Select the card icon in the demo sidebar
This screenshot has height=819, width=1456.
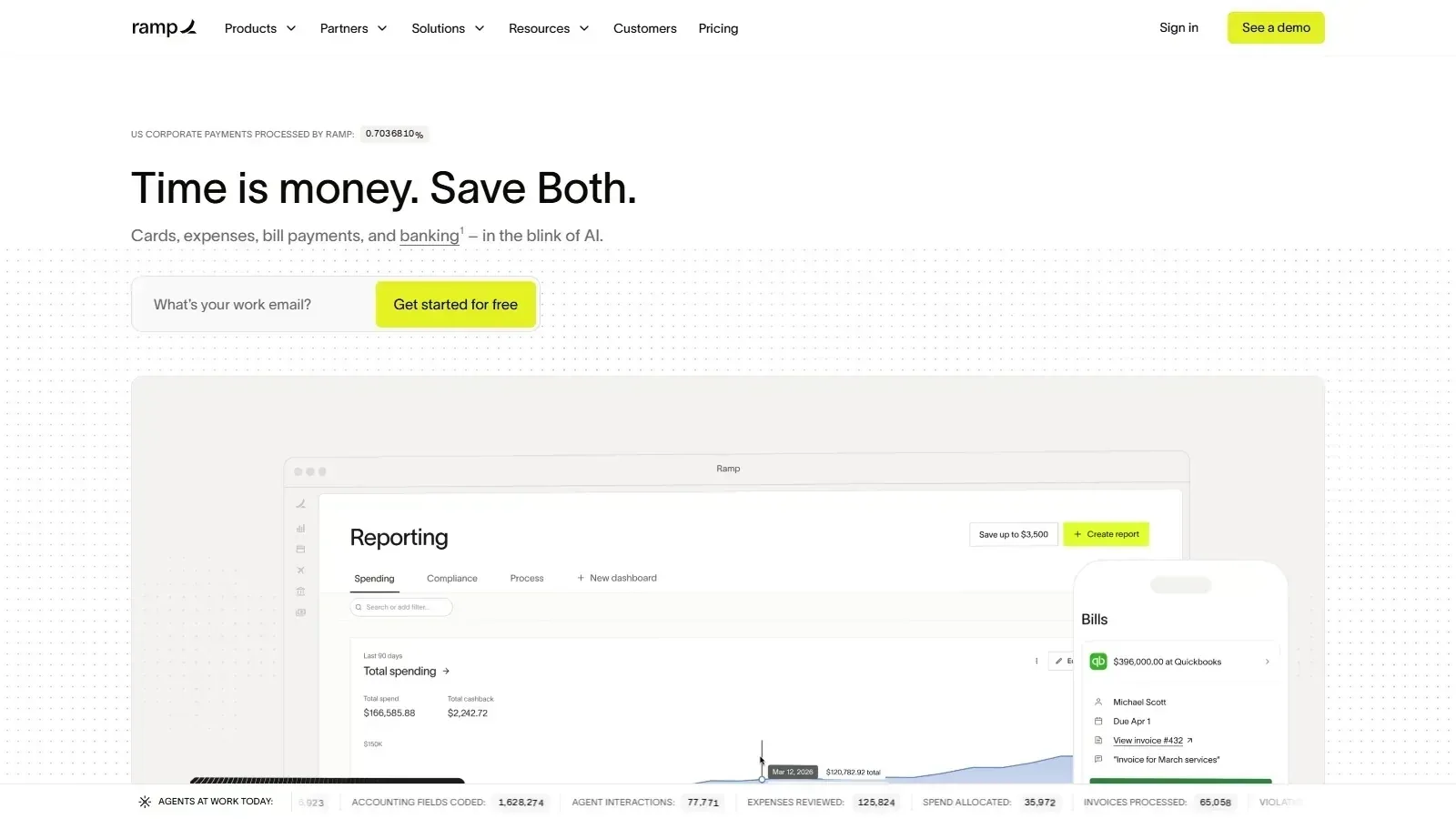300,550
